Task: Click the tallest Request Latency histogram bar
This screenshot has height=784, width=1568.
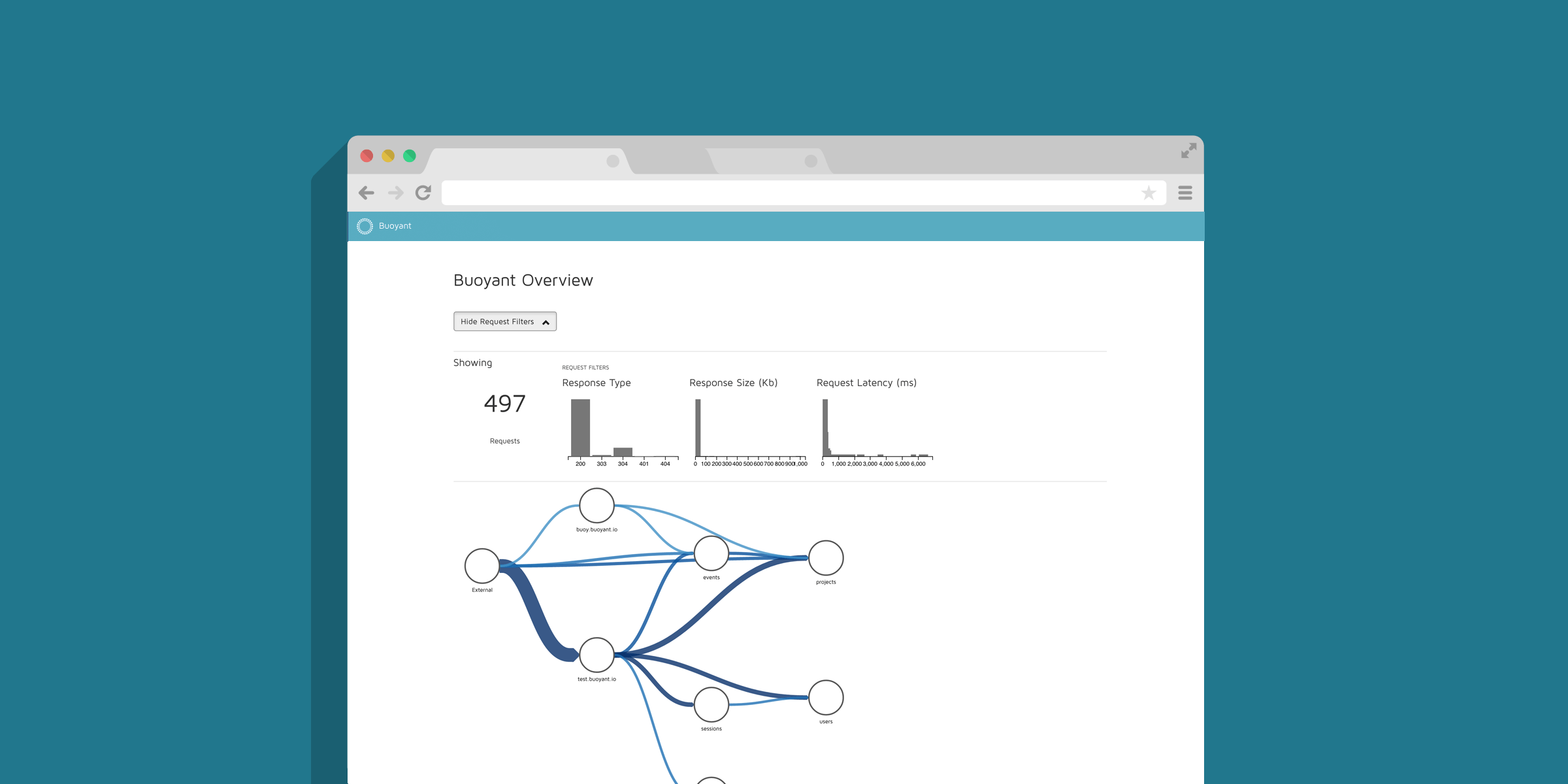Action: (825, 428)
